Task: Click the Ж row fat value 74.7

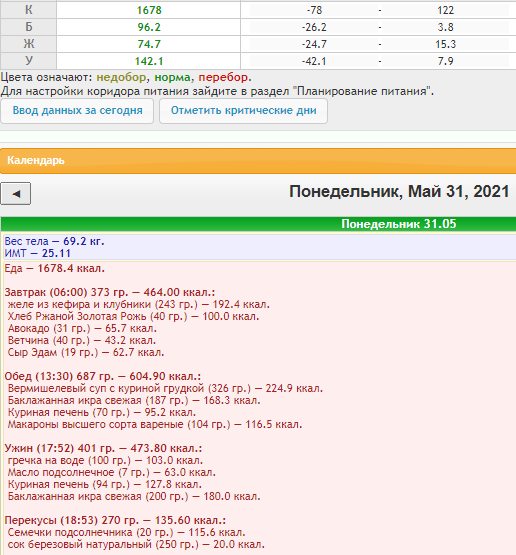Action: point(149,44)
